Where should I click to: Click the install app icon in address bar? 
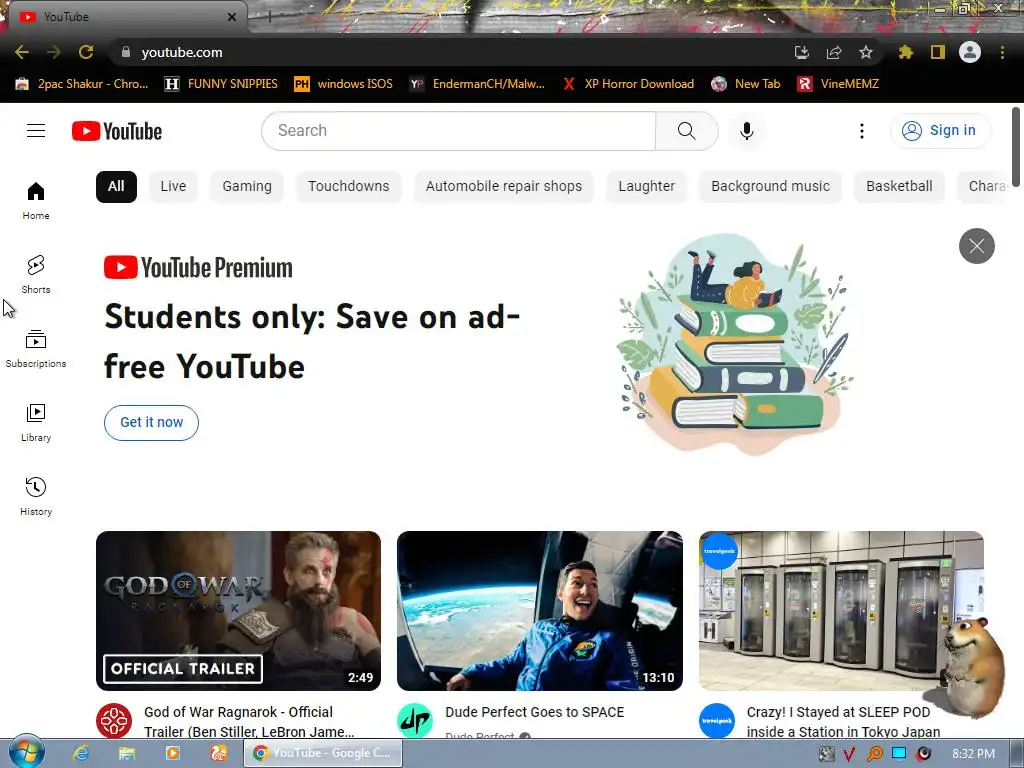point(802,52)
